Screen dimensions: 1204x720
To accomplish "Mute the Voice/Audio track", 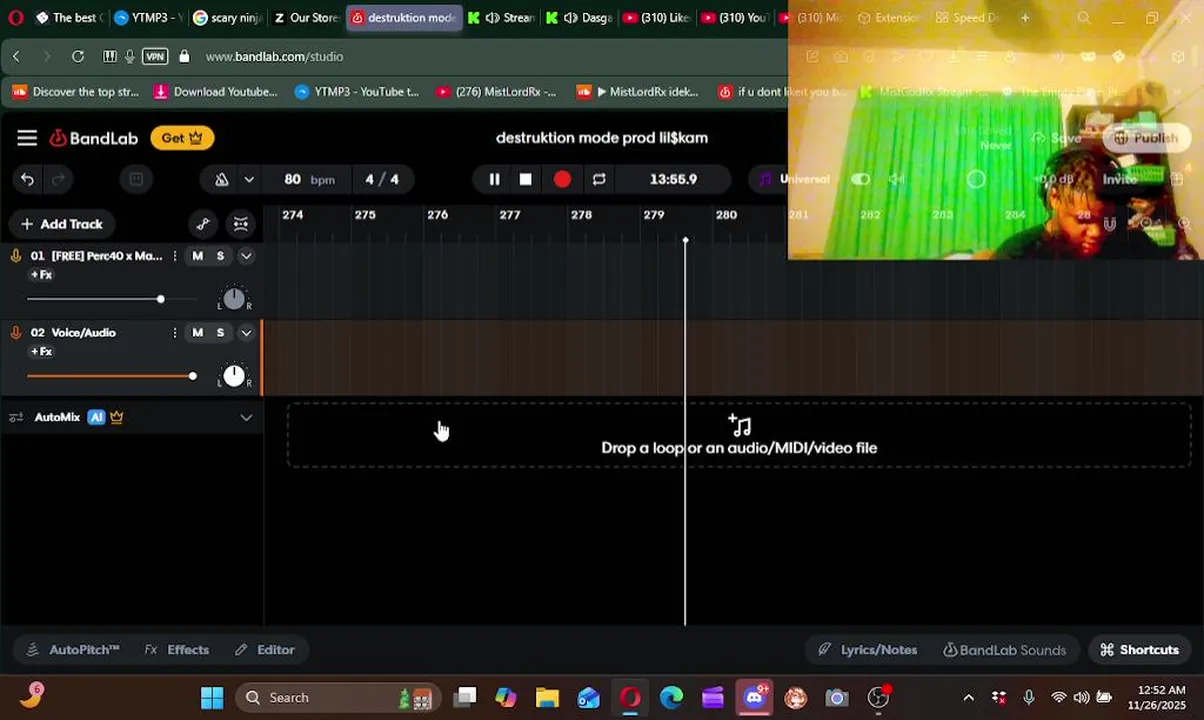I will coord(197,333).
